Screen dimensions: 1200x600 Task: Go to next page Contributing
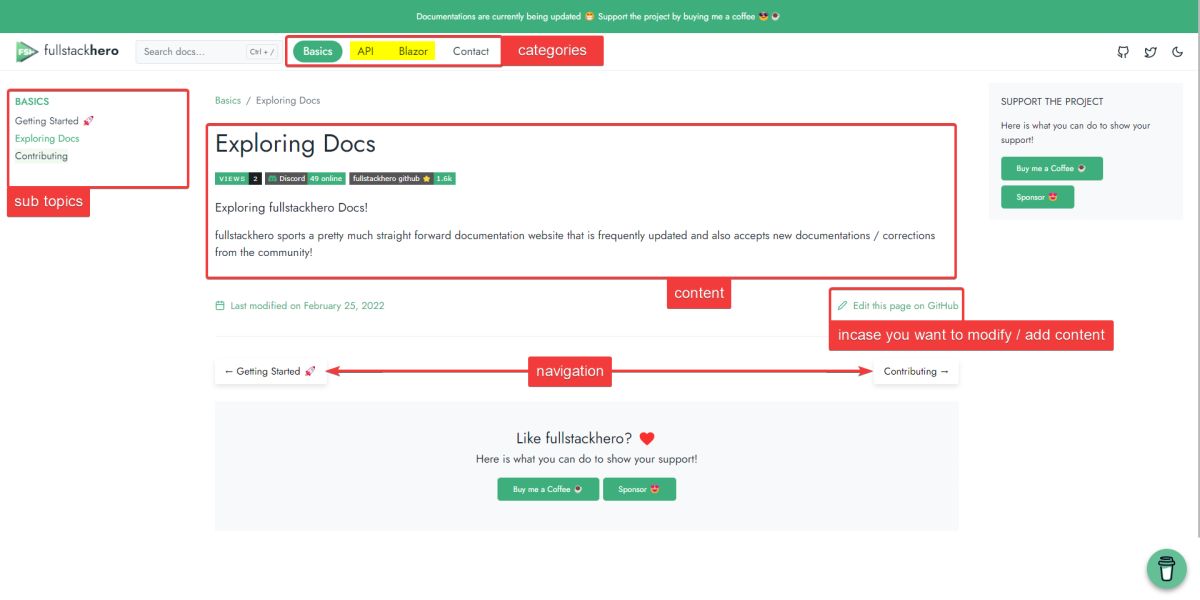point(916,371)
